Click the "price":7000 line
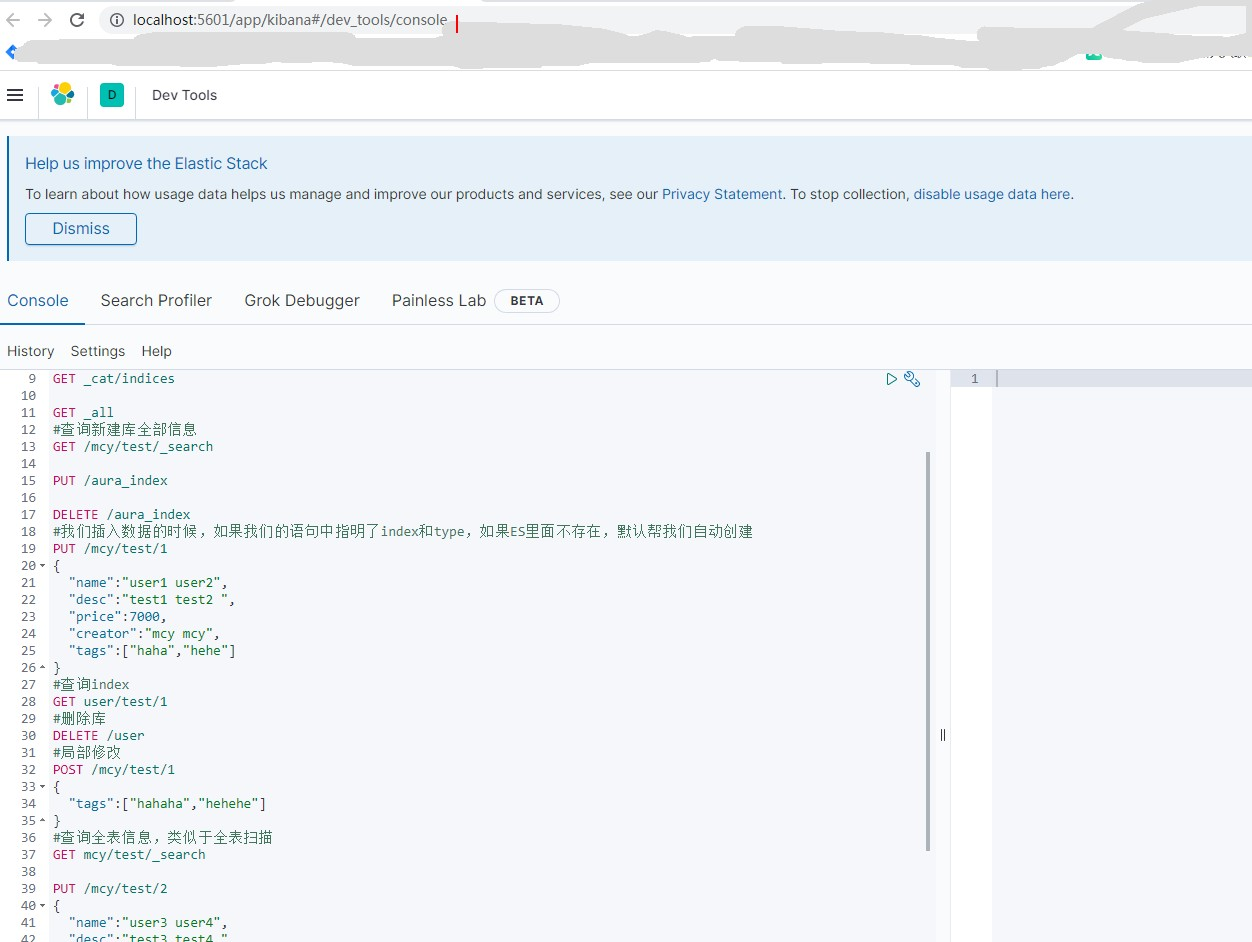1252x942 pixels. pyautogui.click(x=118, y=617)
